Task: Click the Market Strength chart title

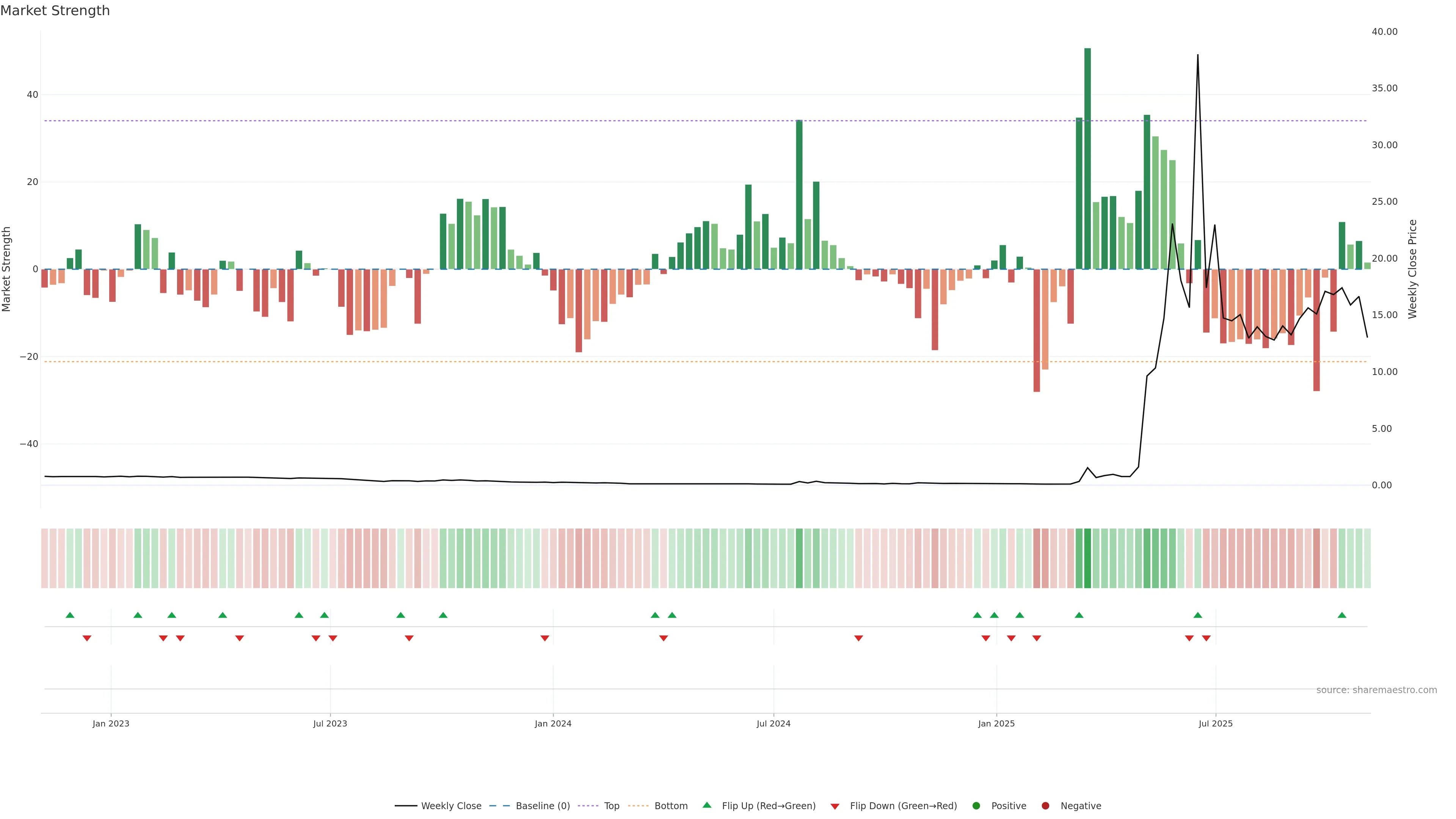Action: (55, 11)
